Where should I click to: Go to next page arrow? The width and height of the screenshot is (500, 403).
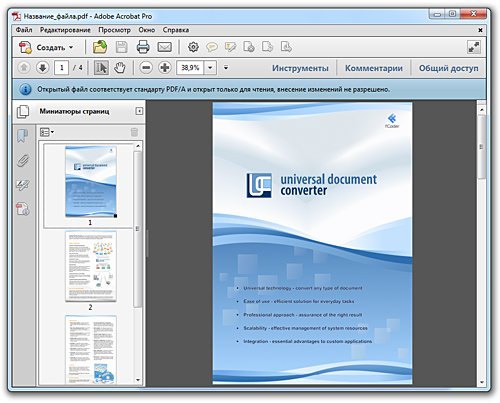click(42, 68)
